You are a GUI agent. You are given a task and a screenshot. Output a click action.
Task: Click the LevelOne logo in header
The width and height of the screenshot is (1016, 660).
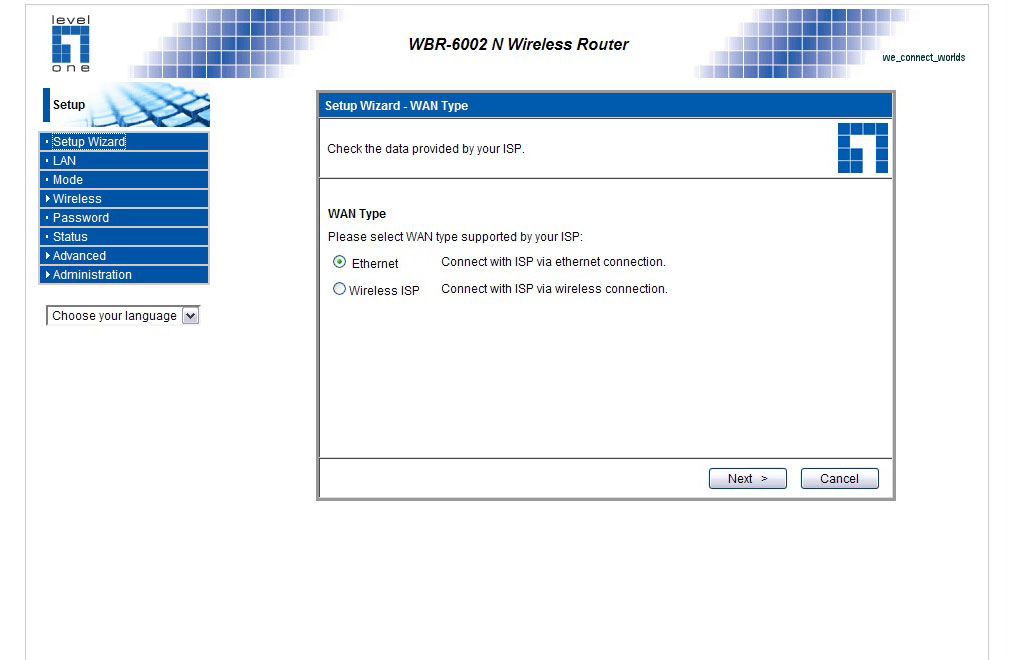pyautogui.click(x=71, y=43)
